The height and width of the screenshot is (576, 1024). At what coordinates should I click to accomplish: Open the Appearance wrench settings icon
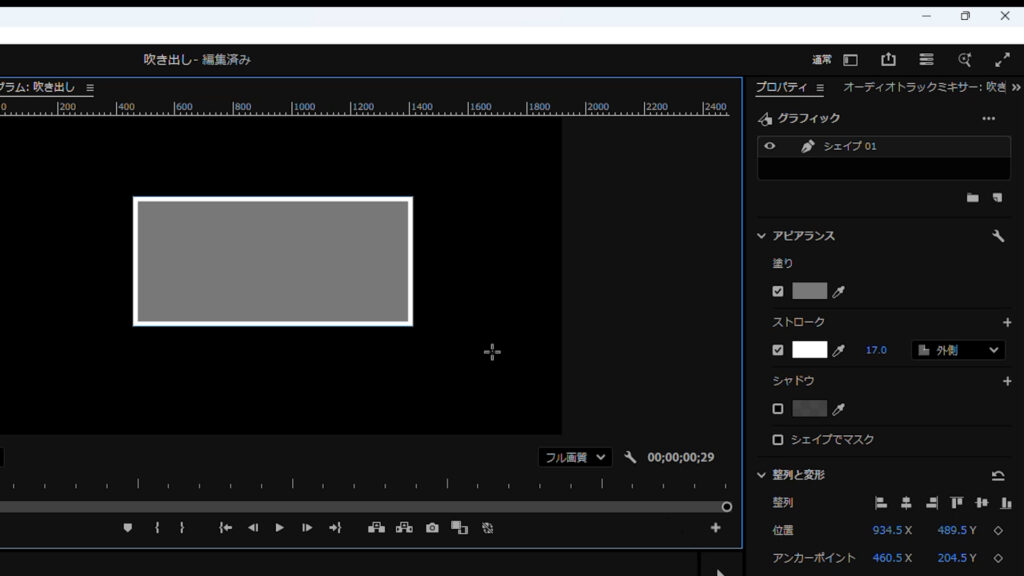pos(997,236)
